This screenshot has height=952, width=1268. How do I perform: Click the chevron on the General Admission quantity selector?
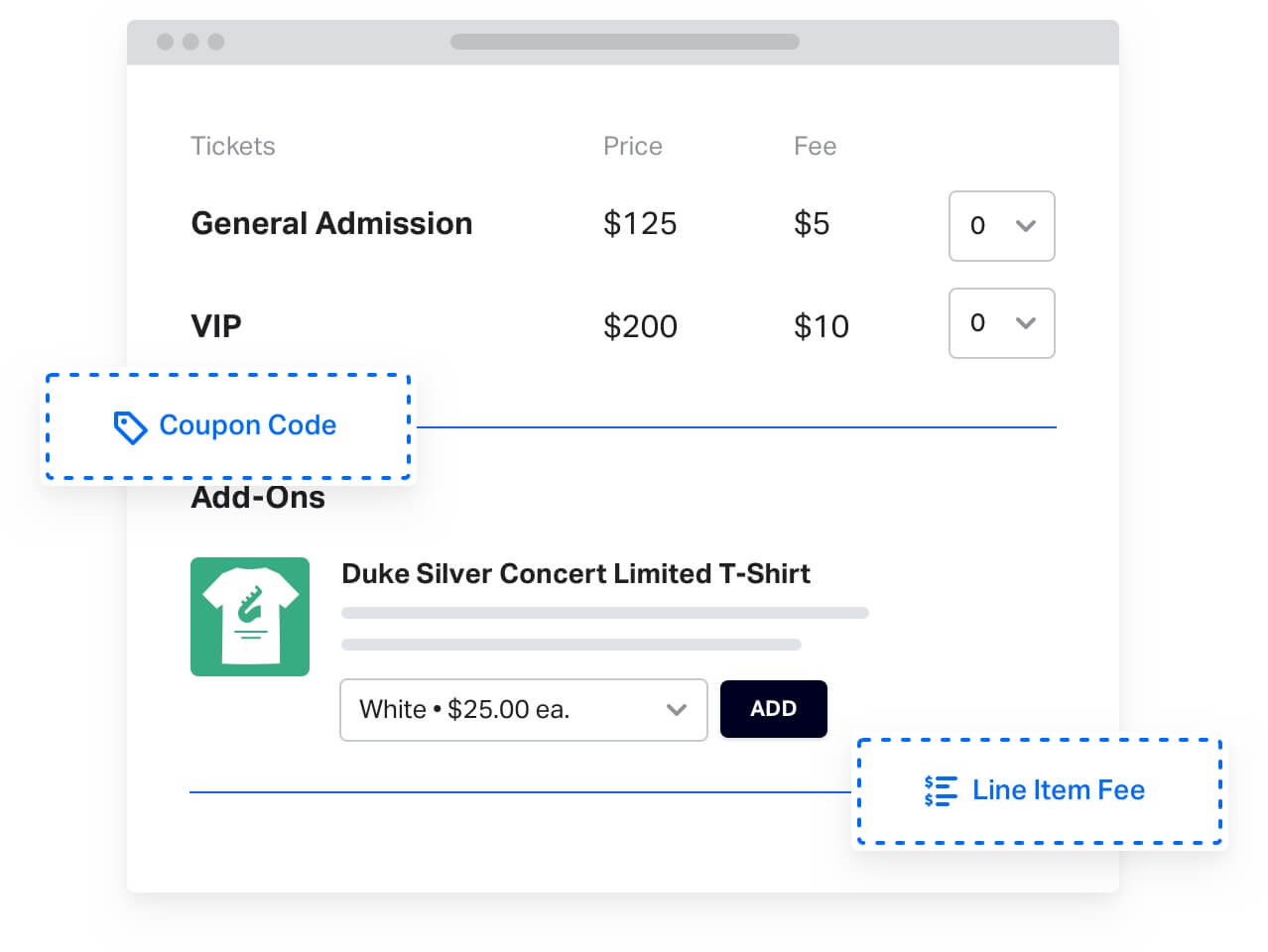(1027, 226)
